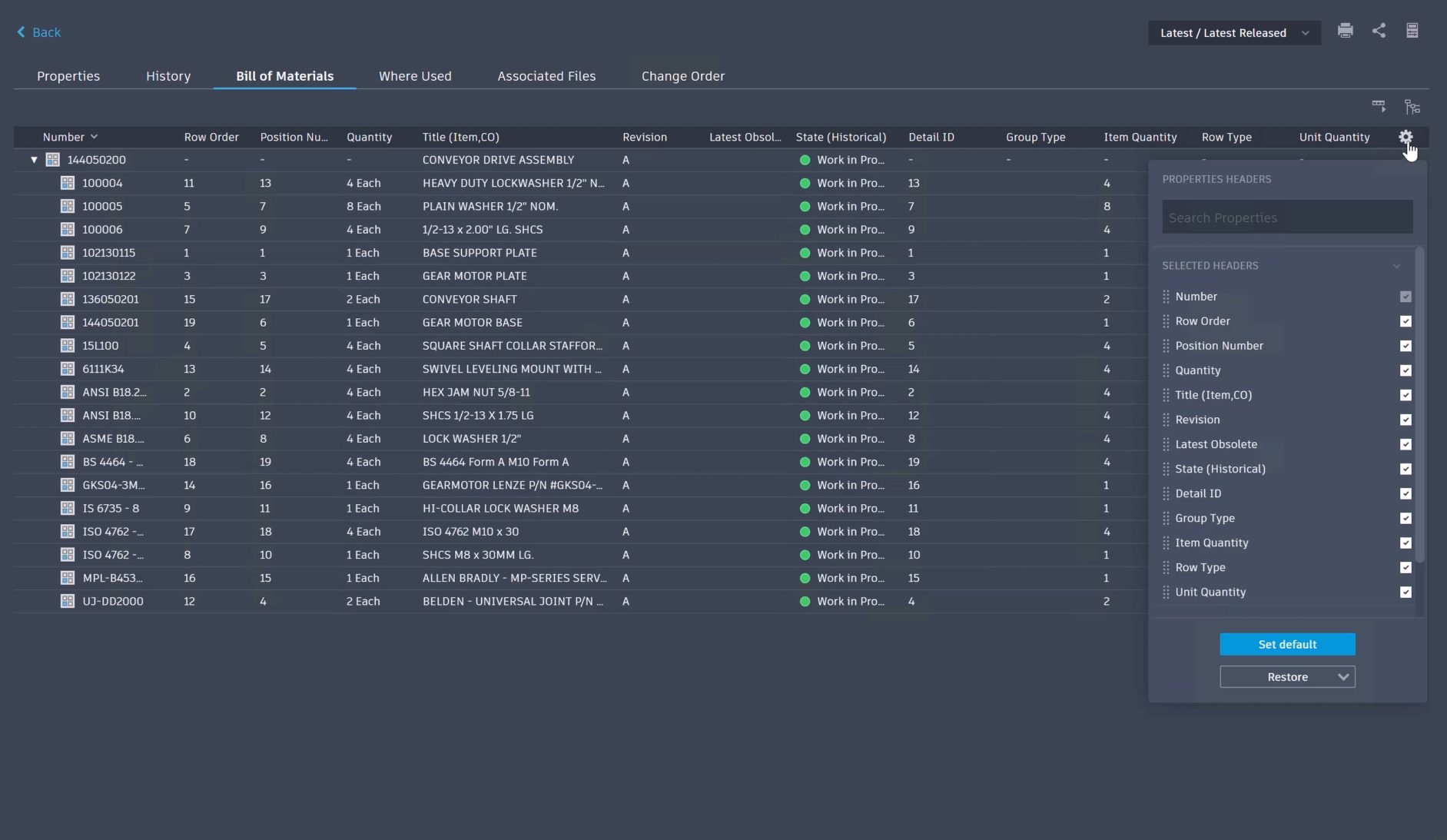Collapse the 144050200 assembly tree row
1447x840 pixels.
(x=34, y=160)
